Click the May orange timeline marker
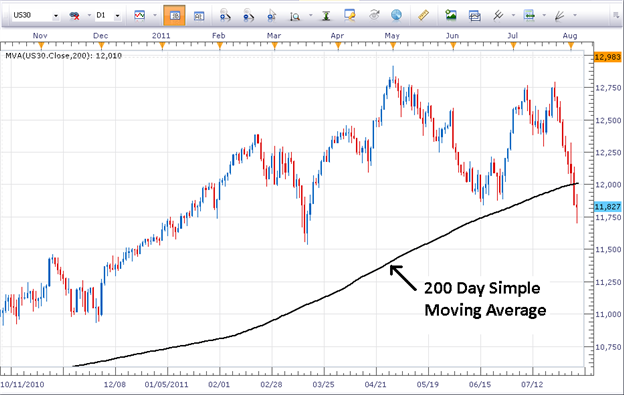The height and width of the screenshot is (395, 624). 393,46
